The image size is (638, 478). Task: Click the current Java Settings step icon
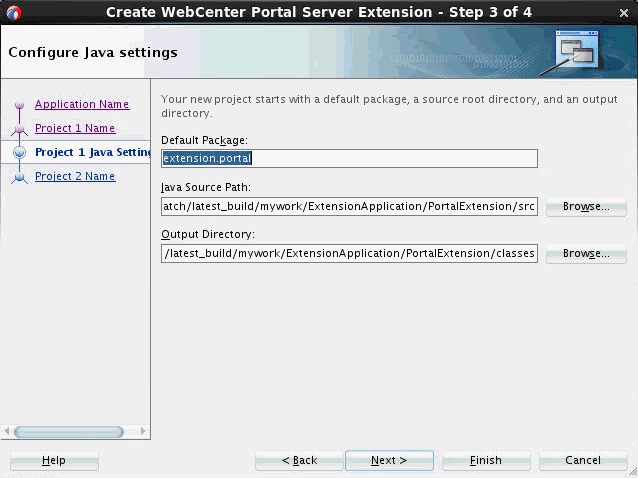coord(19,153)
